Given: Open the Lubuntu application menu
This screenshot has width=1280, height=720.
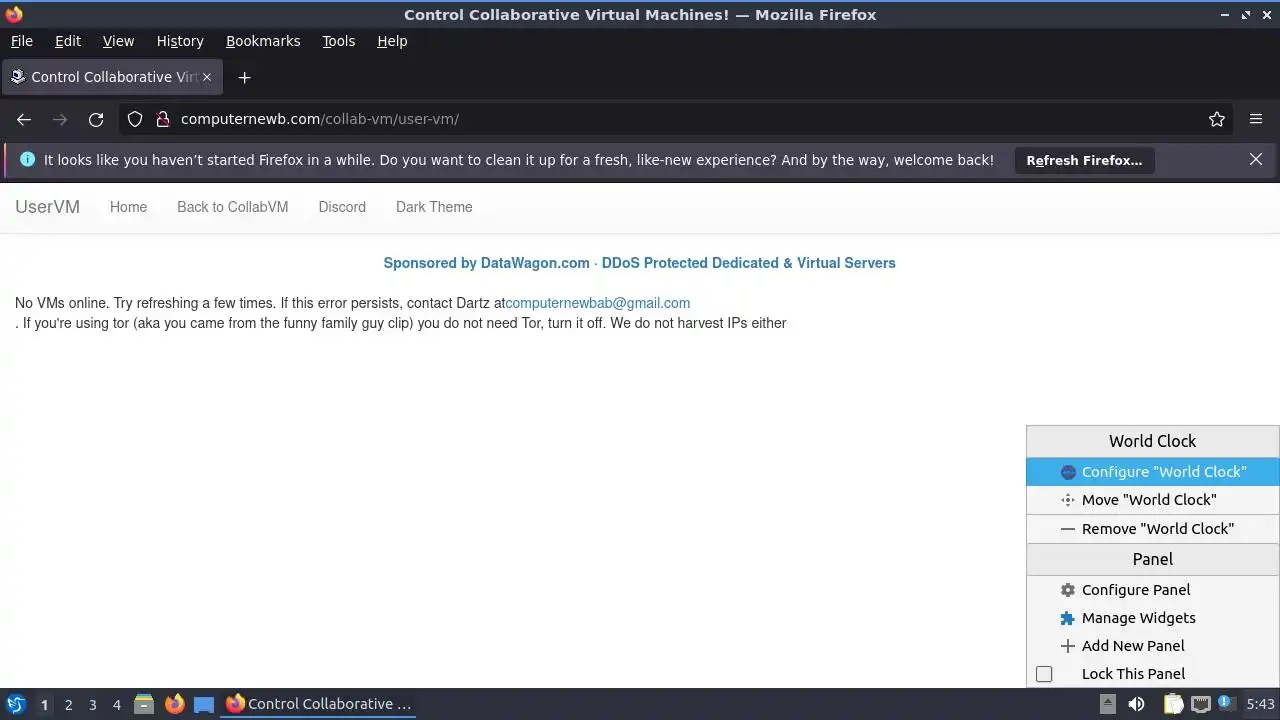Looking at the screenshot, I should click(x=16, y=704).
